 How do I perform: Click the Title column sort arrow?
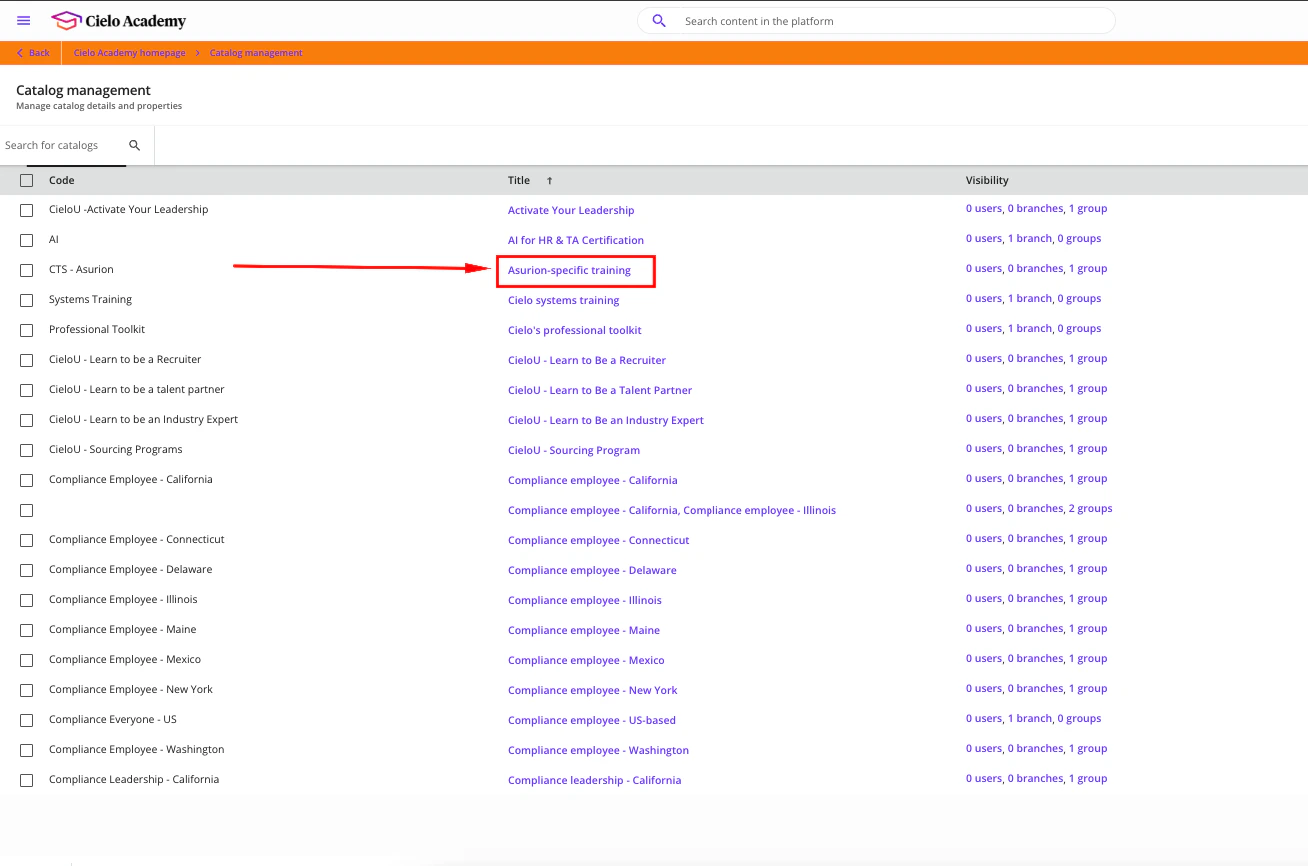tap(548, 180)
